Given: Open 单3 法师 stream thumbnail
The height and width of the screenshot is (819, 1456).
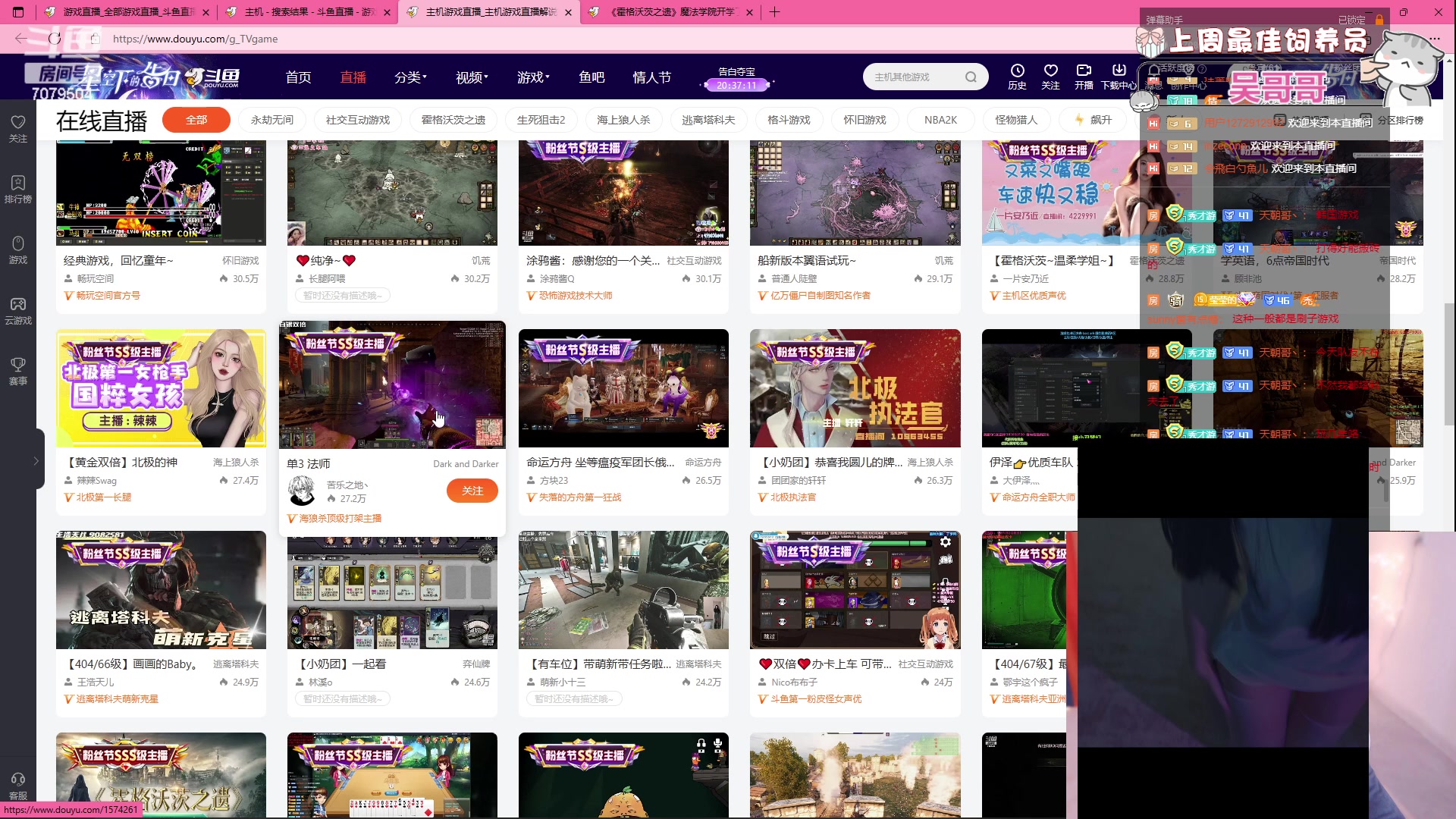Looking at the screenshot, I should pyautogui.click(x=392, y=384).
